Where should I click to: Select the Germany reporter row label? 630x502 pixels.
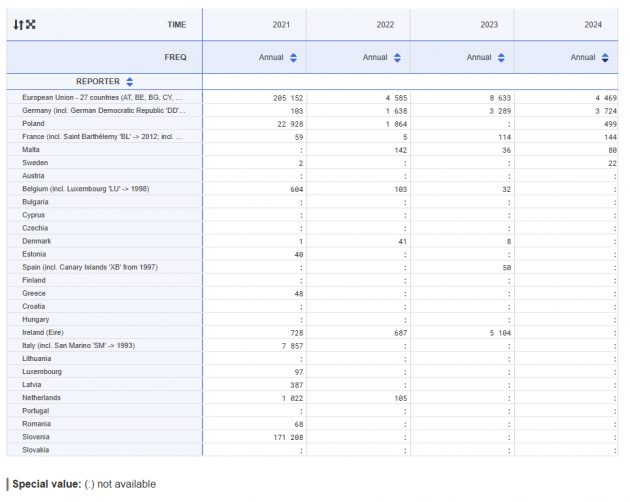pos(104,111)
